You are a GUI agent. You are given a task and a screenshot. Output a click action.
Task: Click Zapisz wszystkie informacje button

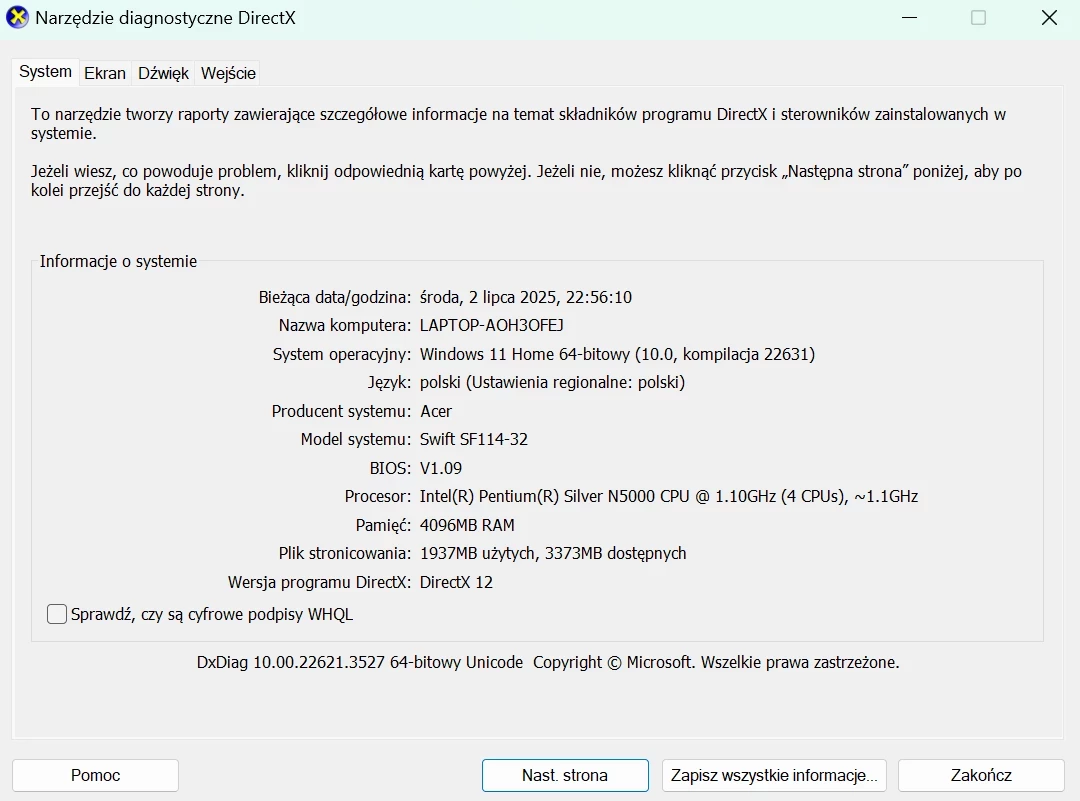[x=771, y=775]
